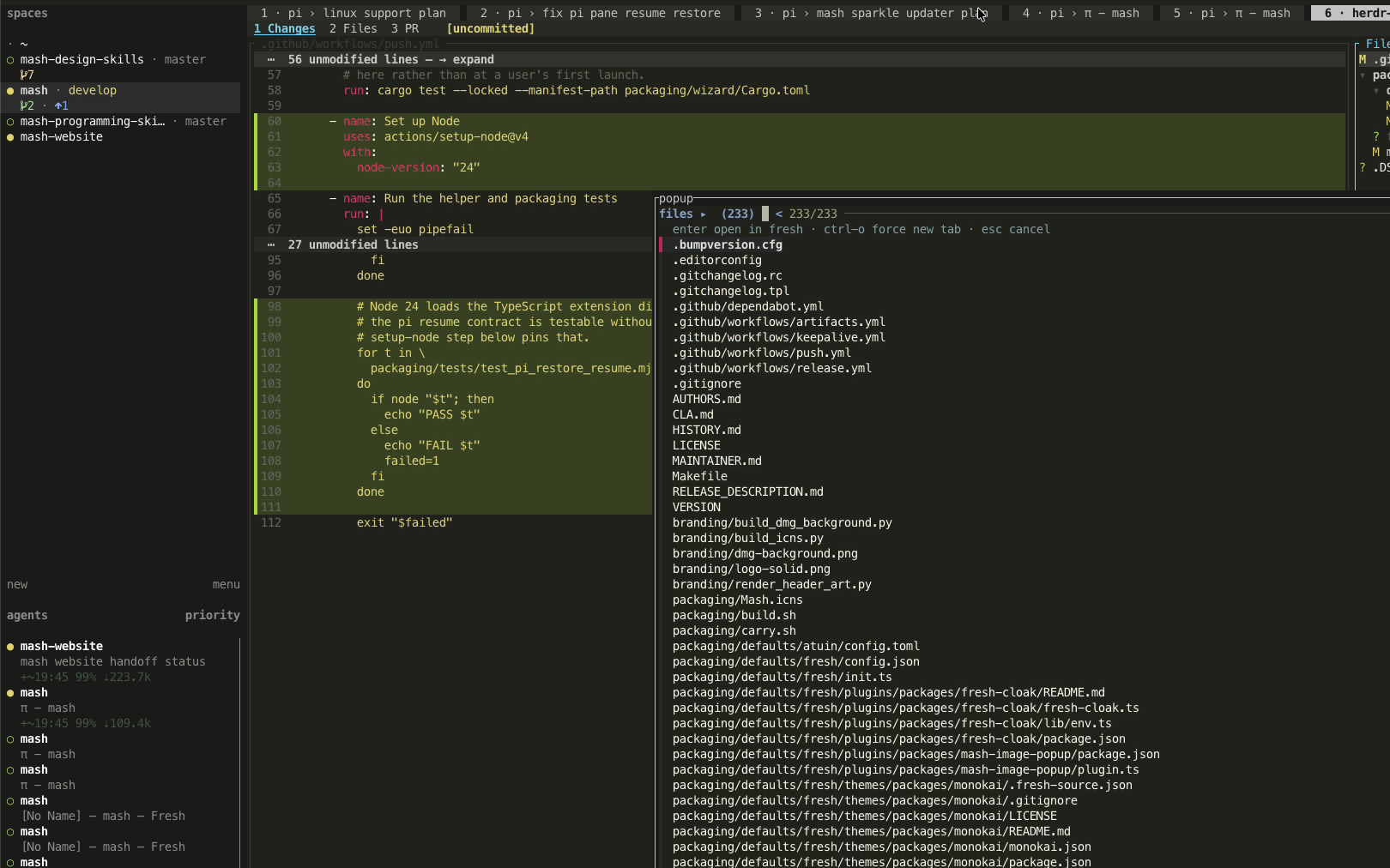The width and height of the screenshot is (1390, 868).
Task: Open AUTHORS.md in the files popup
Action: pyautogui.click(x=707, y=399)
